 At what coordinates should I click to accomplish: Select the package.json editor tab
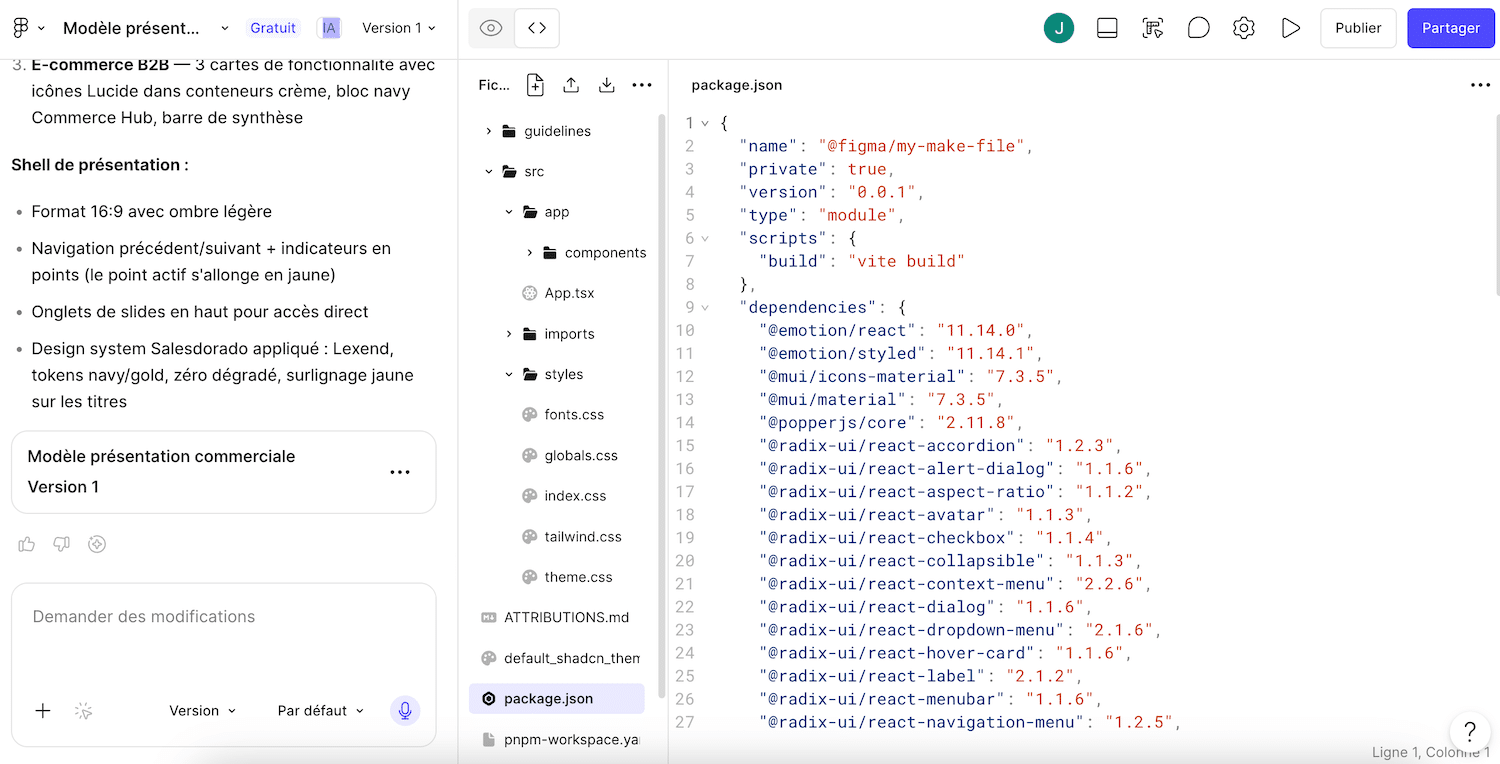[x=737, y=85]
